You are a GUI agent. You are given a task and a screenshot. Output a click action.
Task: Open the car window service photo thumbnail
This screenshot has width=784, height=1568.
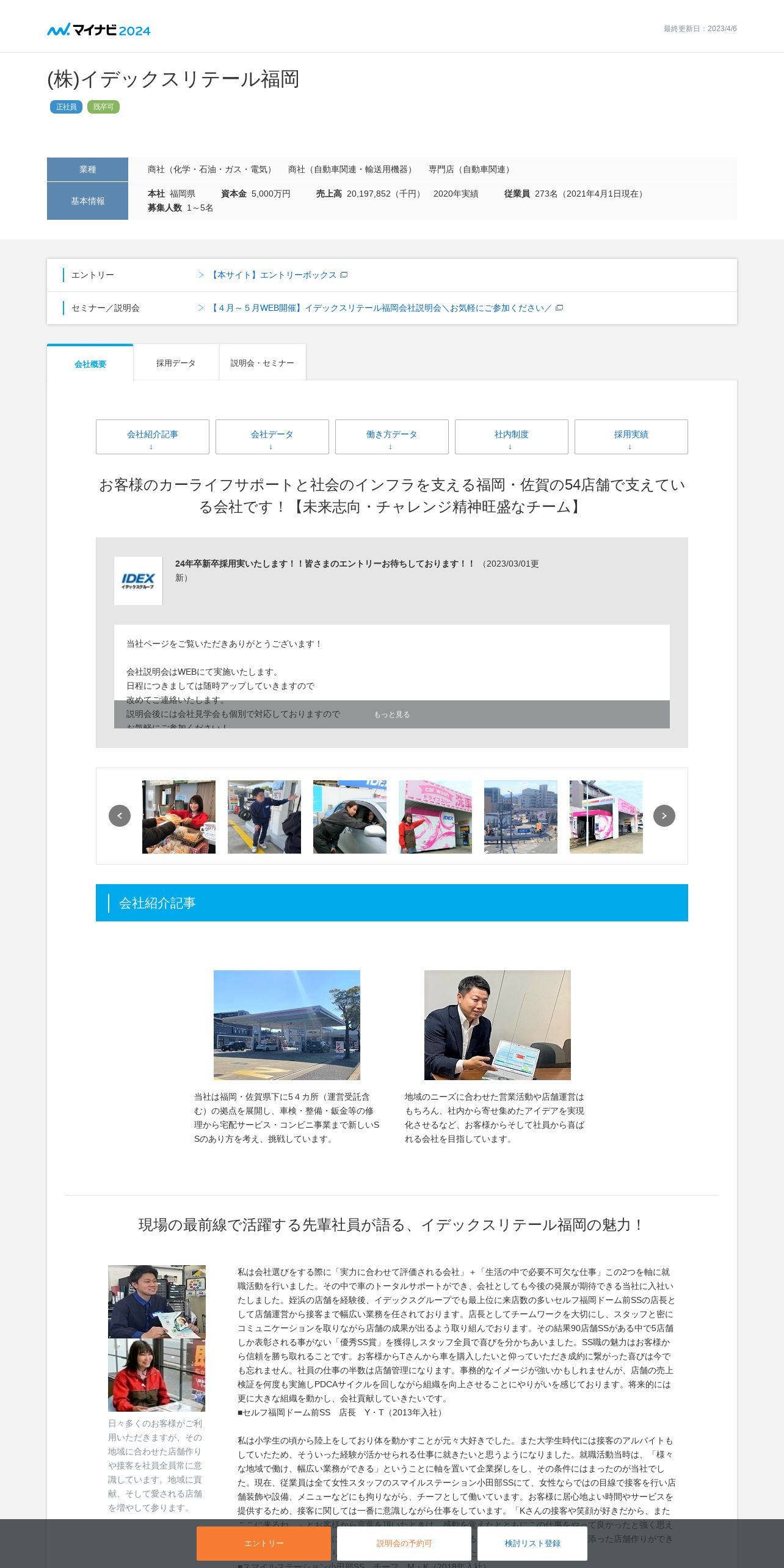(350, 817)
